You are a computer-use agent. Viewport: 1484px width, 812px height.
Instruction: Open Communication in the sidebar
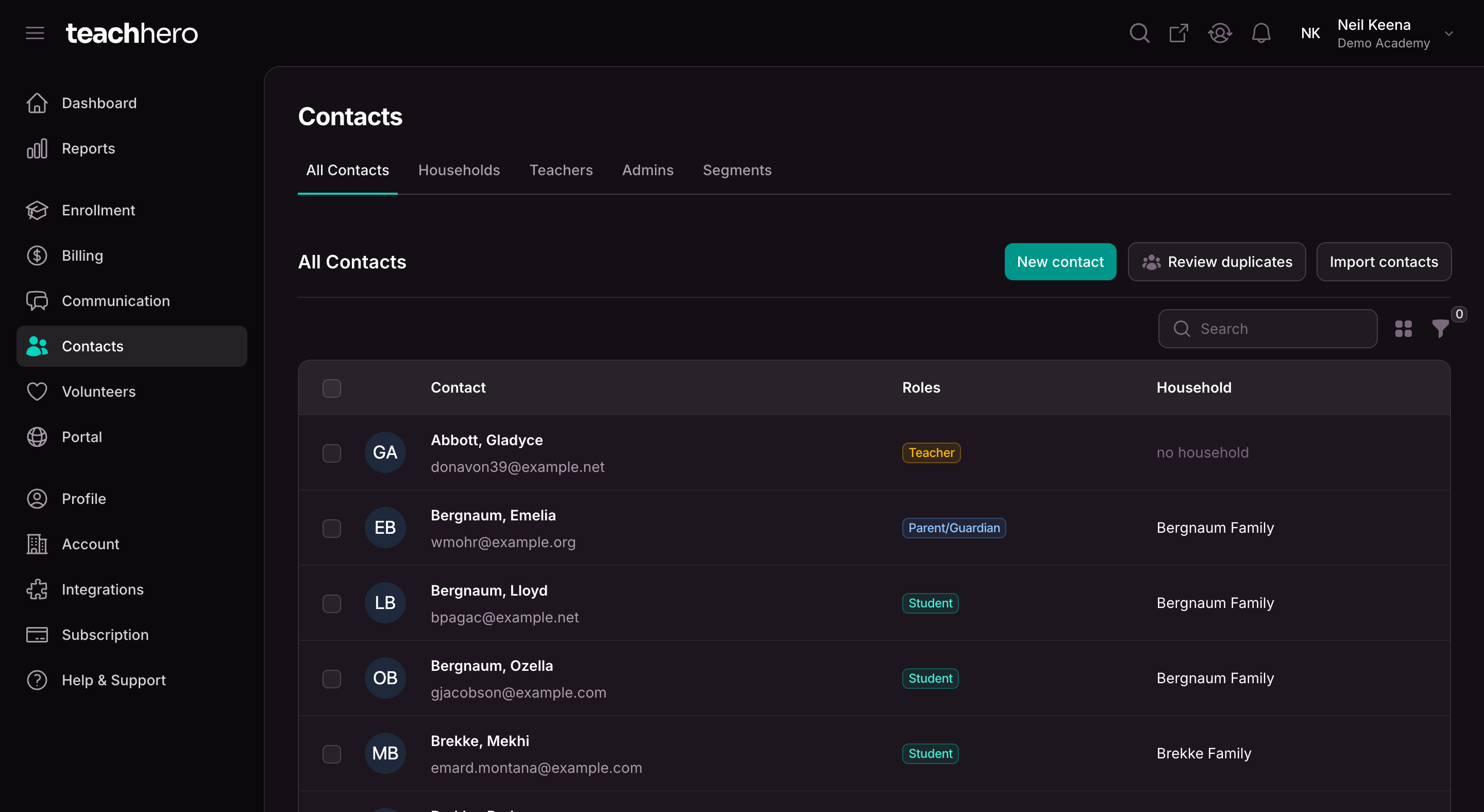tap(132, 301)
